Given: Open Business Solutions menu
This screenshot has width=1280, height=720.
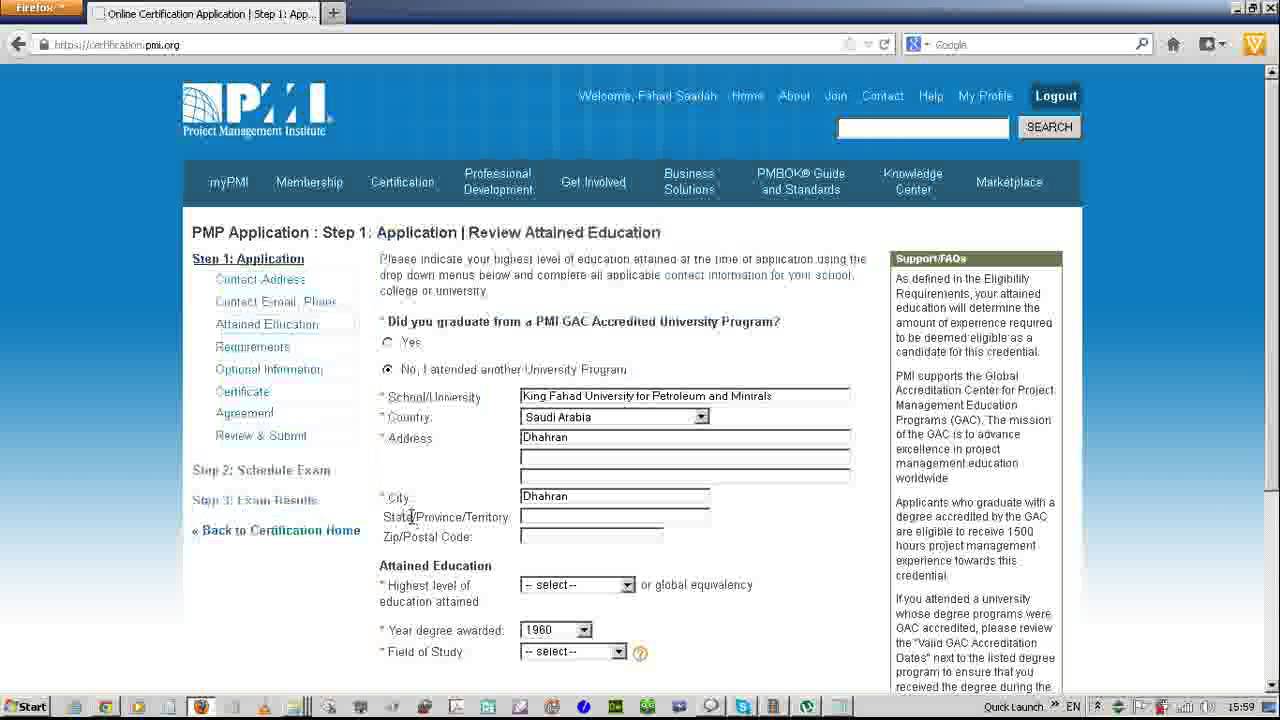Looking at the screenshot, I should (x=689, y=182).
